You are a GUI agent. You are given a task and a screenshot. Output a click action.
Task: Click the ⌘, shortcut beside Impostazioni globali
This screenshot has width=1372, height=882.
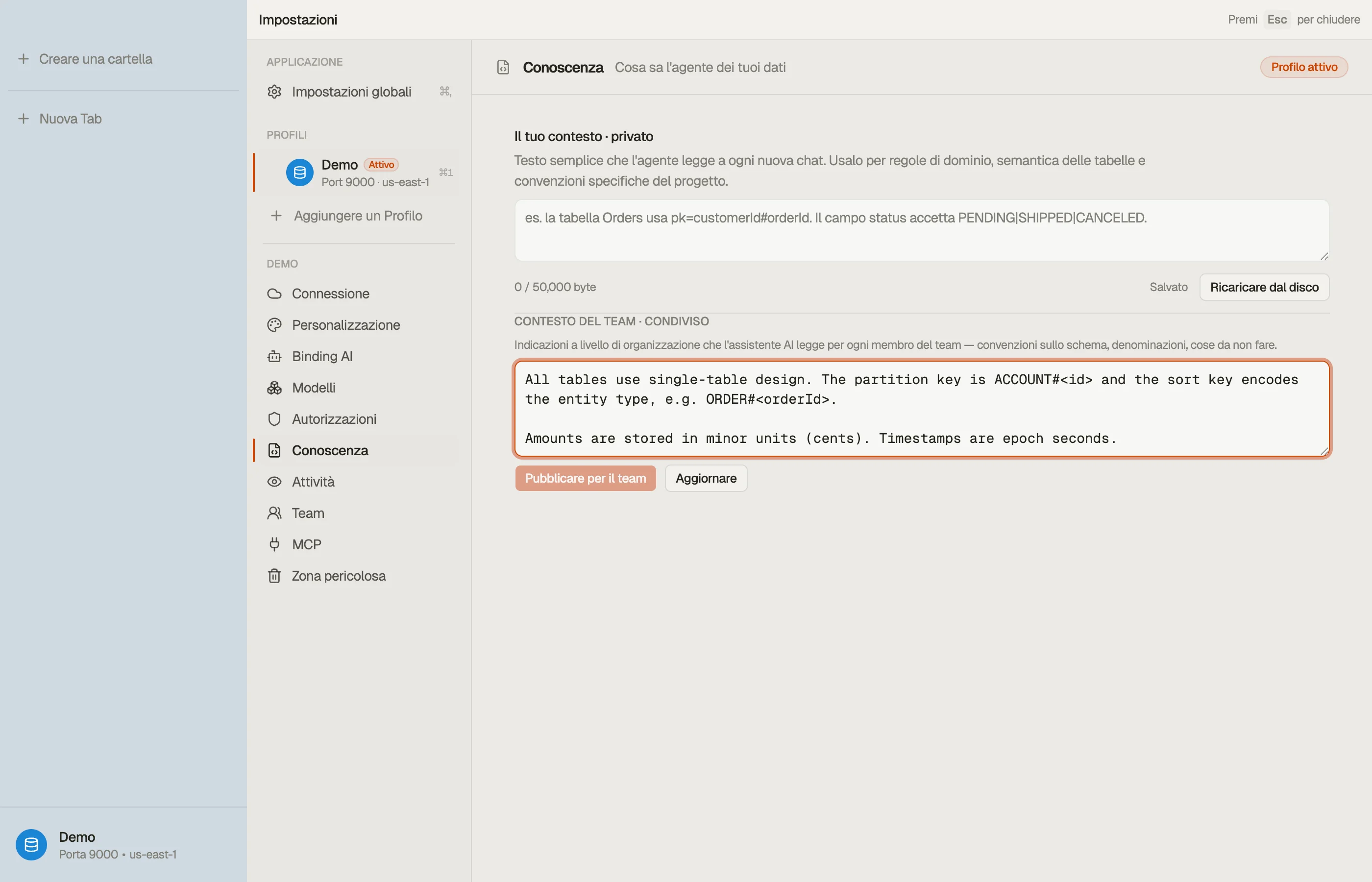click(445, 92)
